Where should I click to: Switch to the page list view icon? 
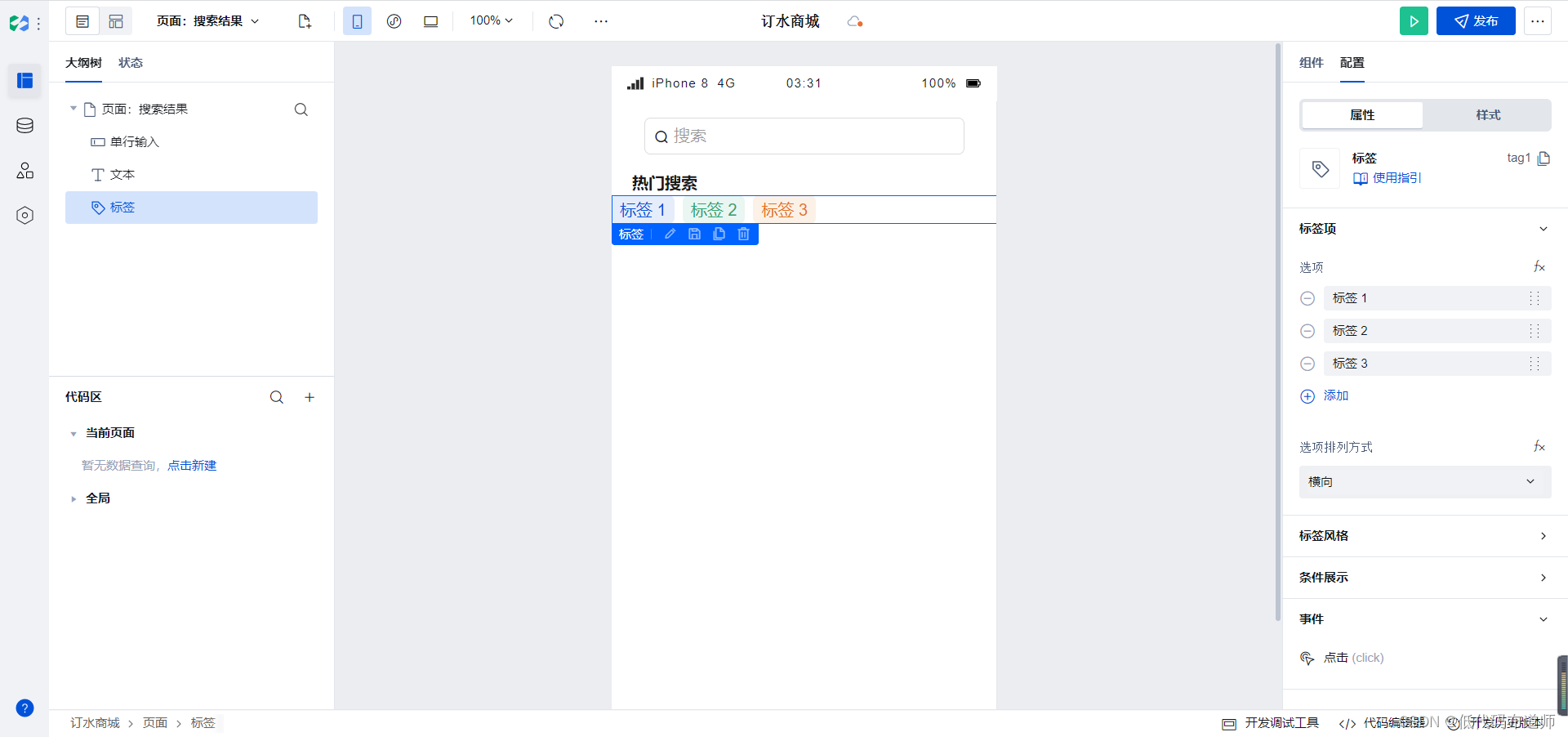[x=82, y=21]
